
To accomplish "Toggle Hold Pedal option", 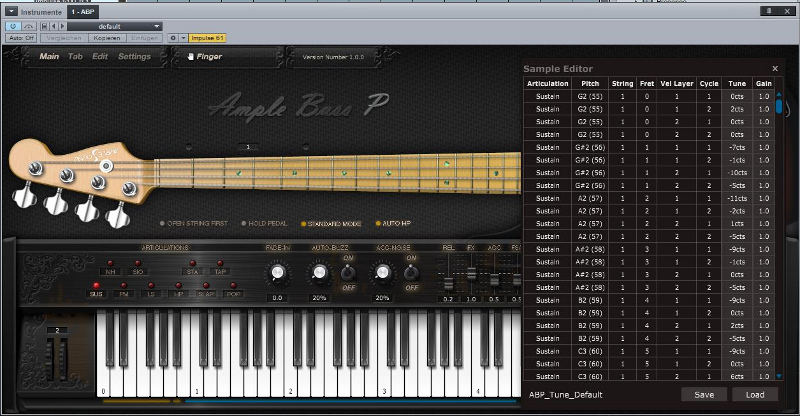I will tap(264, 224).
